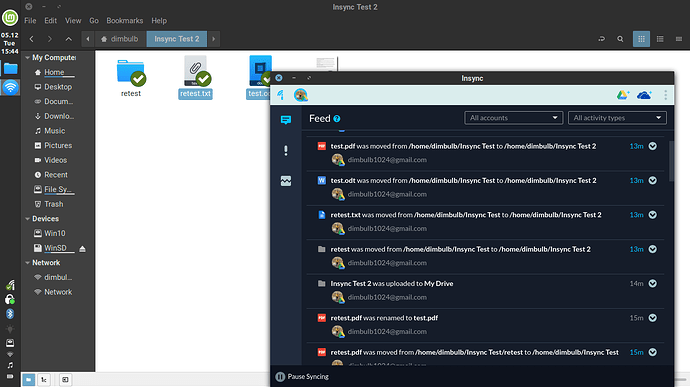Open the All accounts dropdown
Screen dimensions: 690x387
tap(514, 118)
